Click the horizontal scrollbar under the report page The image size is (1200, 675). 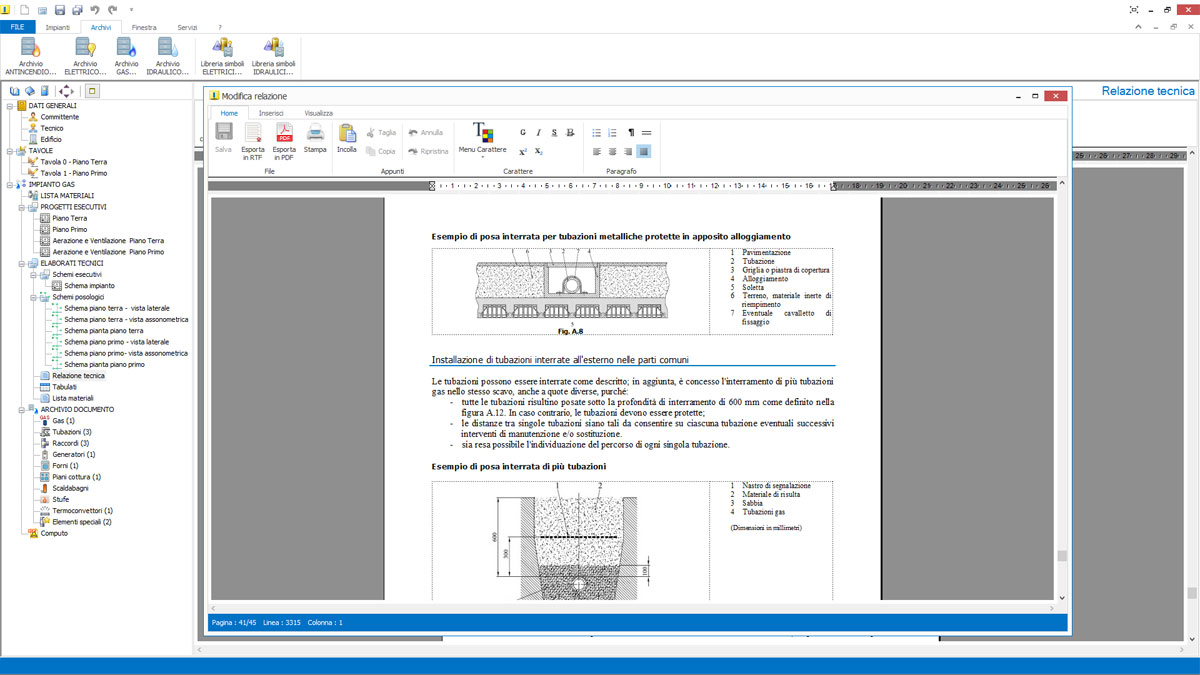(632, 608)
